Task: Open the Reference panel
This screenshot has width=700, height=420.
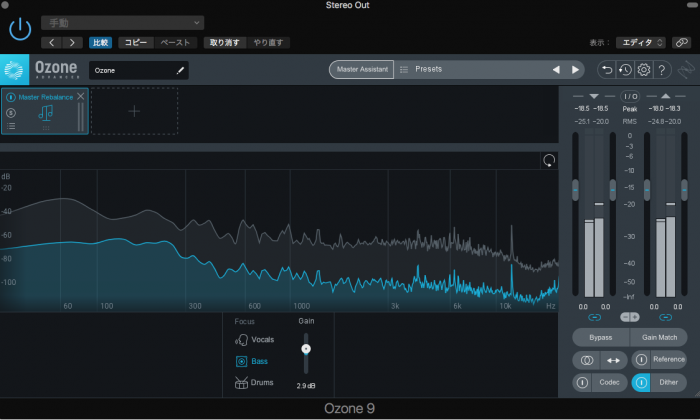Action: coord(669,360)
